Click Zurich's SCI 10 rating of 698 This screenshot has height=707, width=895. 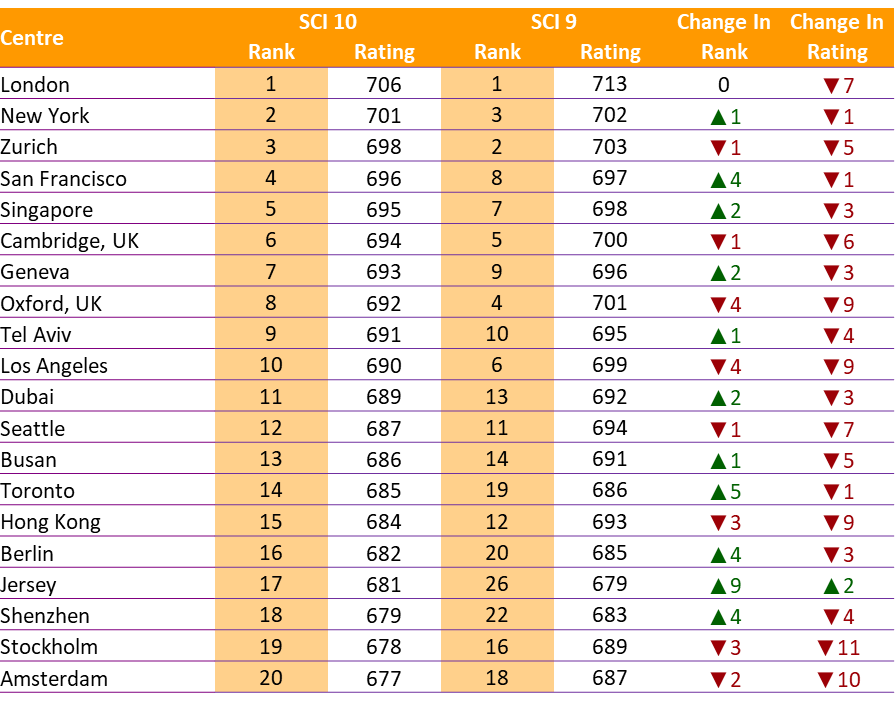point(384,147)
